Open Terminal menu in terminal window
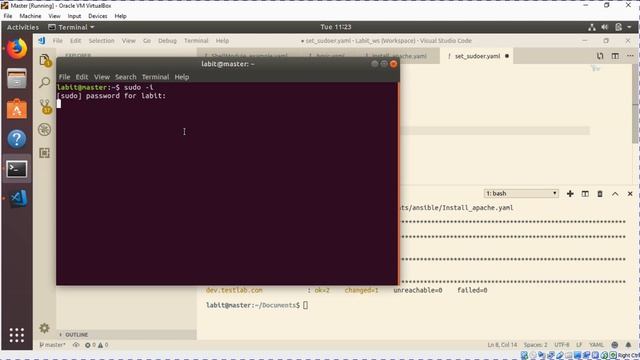640x360 pixels. [155, 77]
